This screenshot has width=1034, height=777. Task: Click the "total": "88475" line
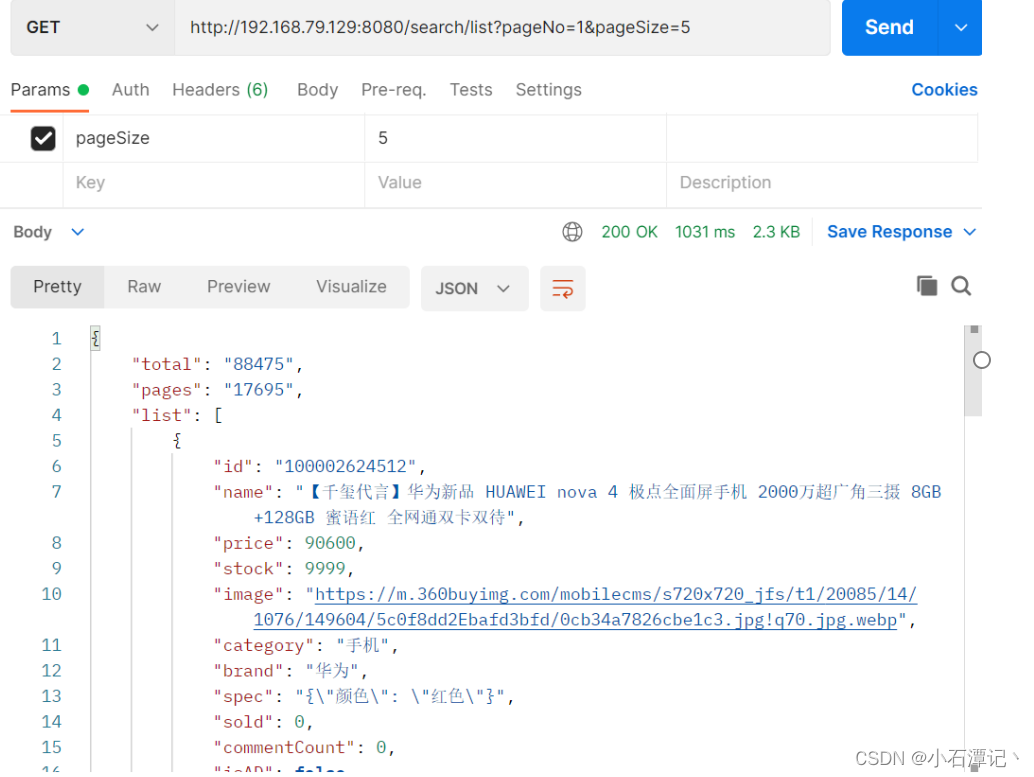[217, 364]
